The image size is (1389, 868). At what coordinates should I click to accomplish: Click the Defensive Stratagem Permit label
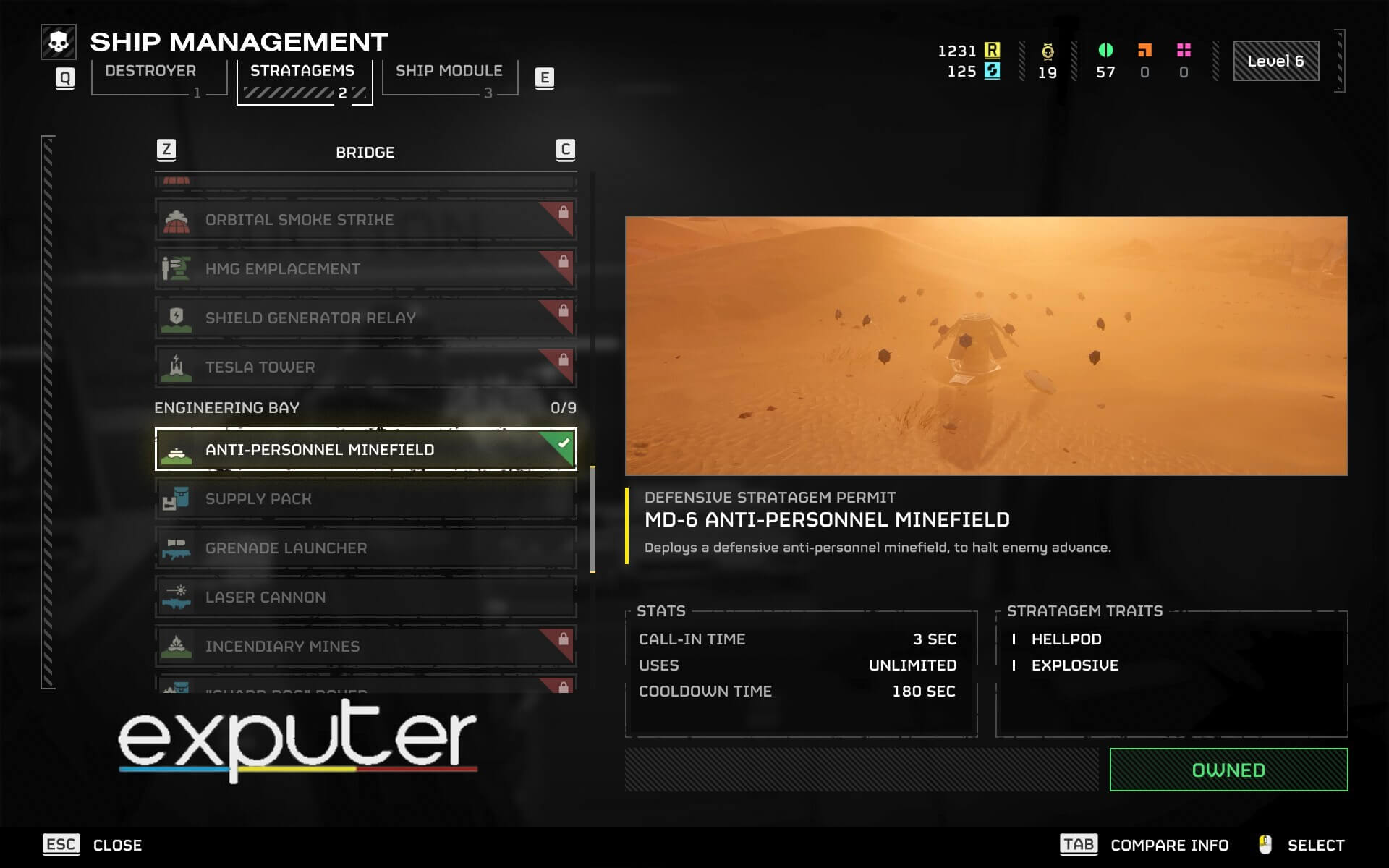(x=770, y=498)
